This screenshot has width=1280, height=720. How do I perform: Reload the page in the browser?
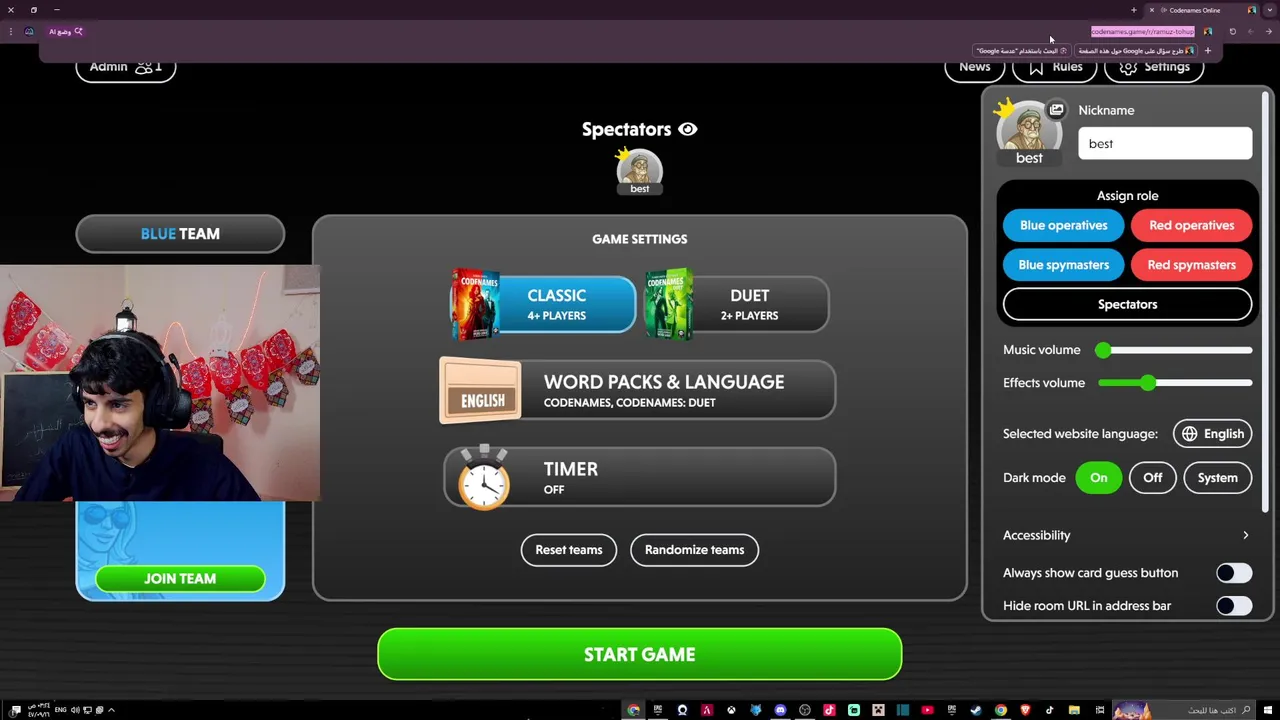pyautogui.click(x=1233, y=31)
